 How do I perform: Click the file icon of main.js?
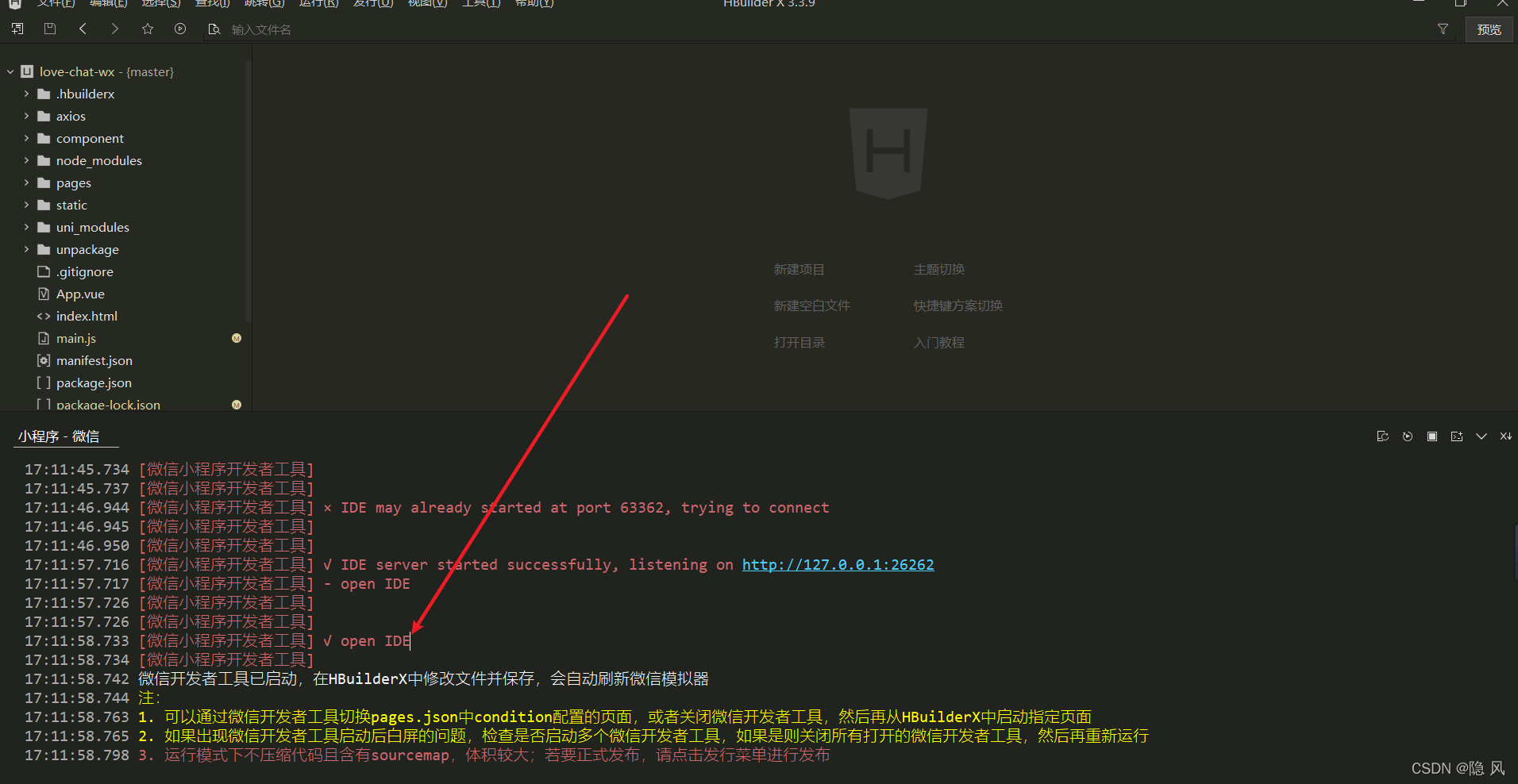(x=44, y=338)
